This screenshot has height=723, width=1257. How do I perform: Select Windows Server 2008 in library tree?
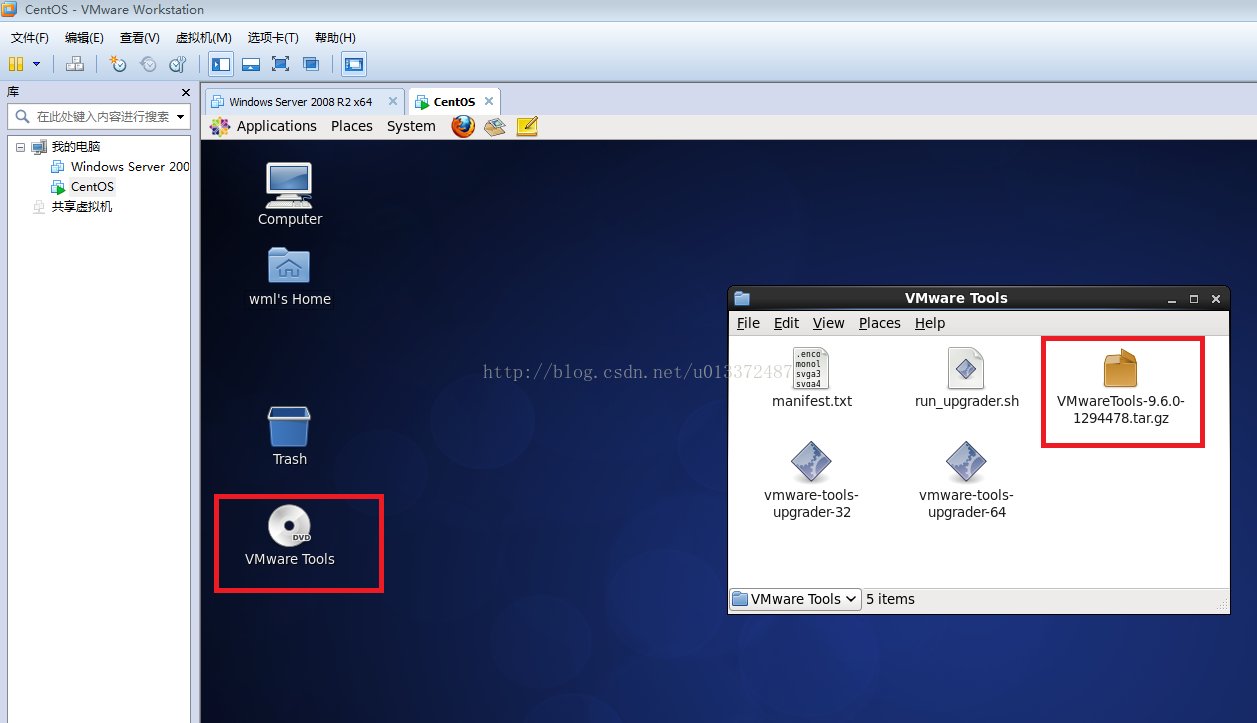[130, 167]
